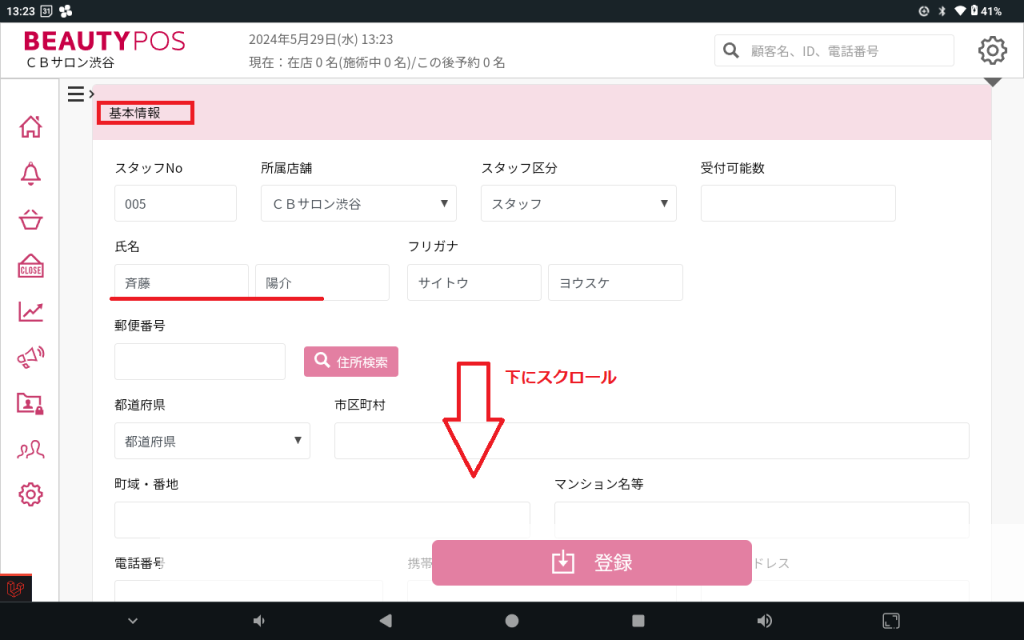The image size is (1024, 640).
Task: Click the 受付可能数 input field
Action: tap(798, 204)
